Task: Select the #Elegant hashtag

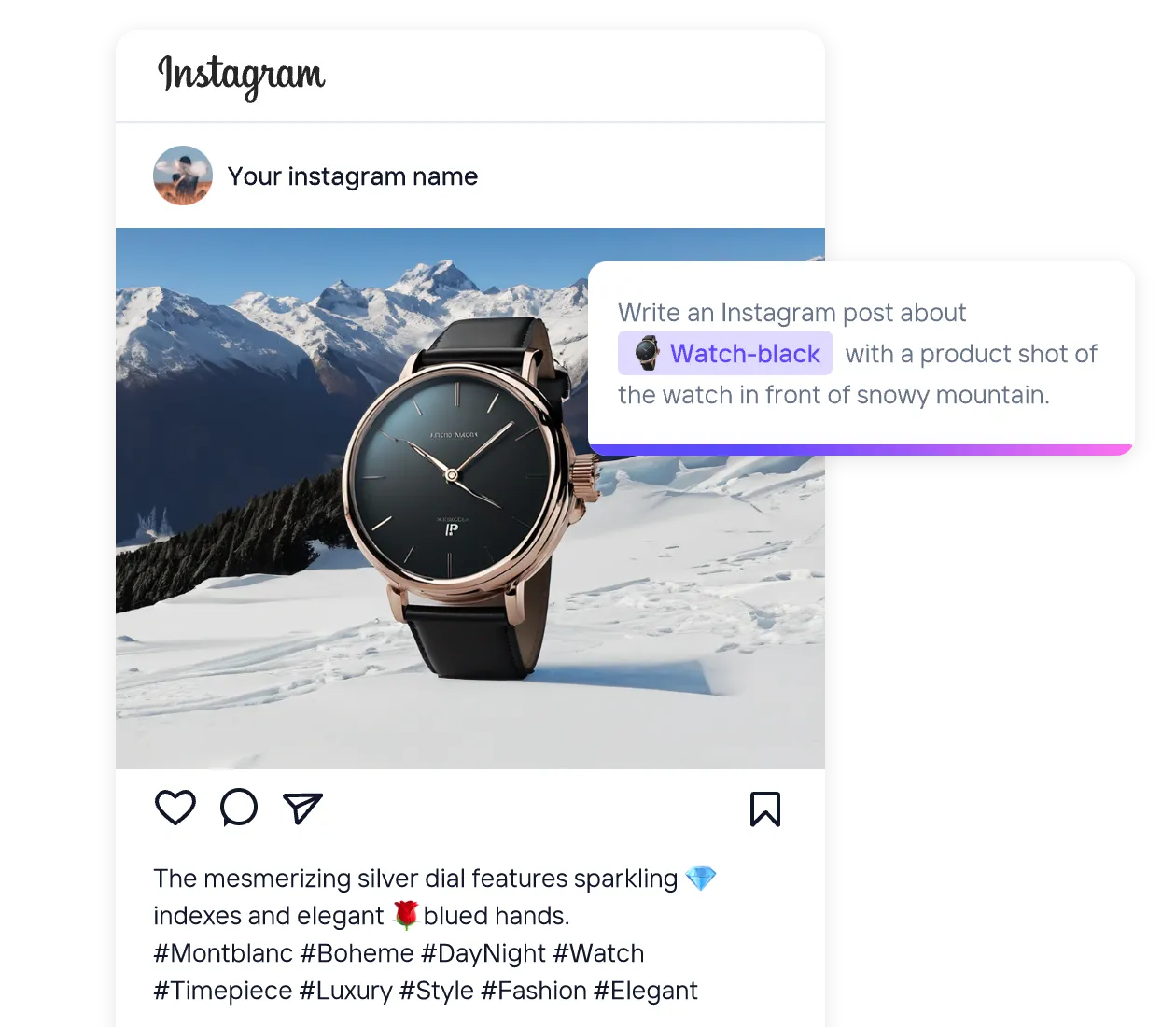Action: pos(646,991)
